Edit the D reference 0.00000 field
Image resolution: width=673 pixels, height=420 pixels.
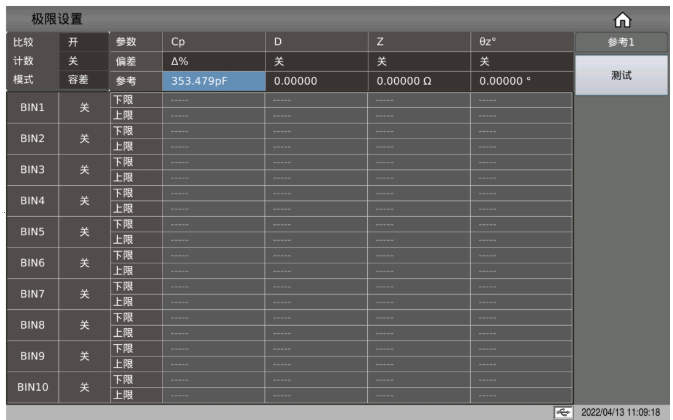(316, 81)
